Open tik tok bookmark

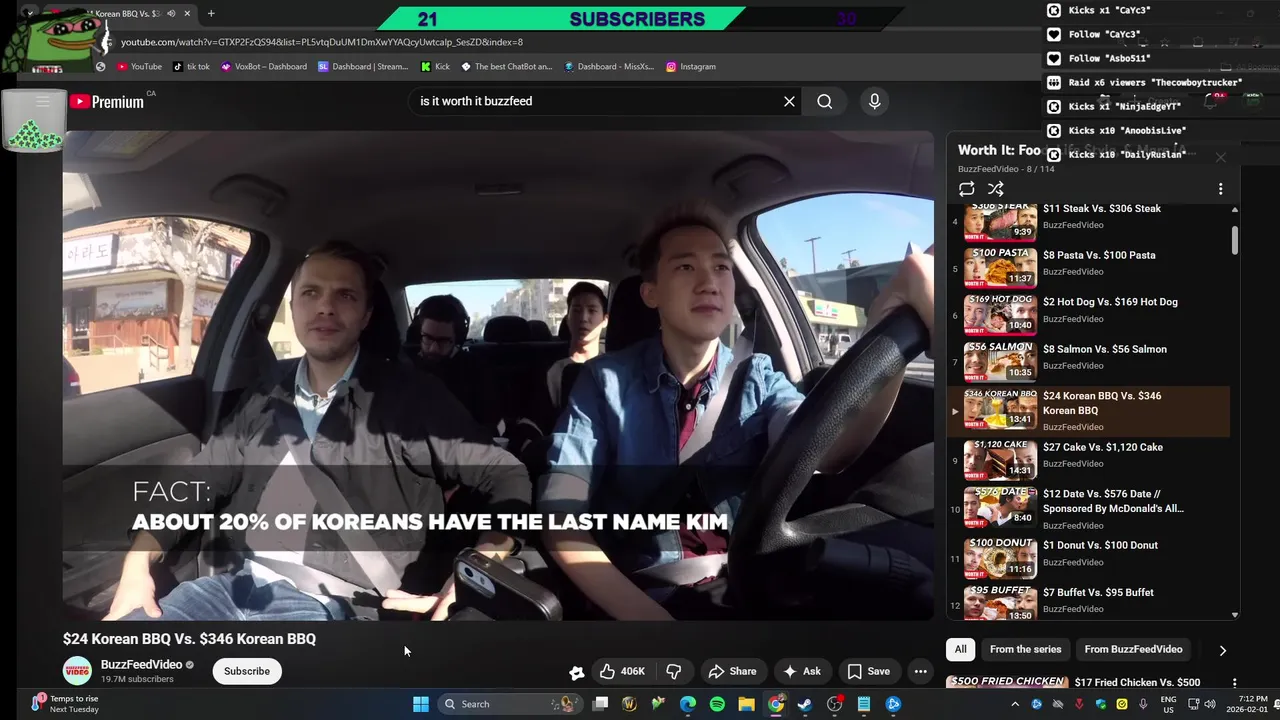191,66
